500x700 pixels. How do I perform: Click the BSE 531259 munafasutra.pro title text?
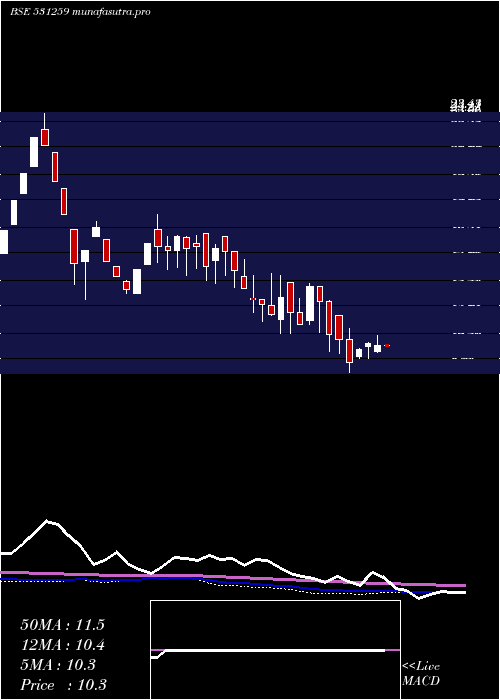point(80,12)
